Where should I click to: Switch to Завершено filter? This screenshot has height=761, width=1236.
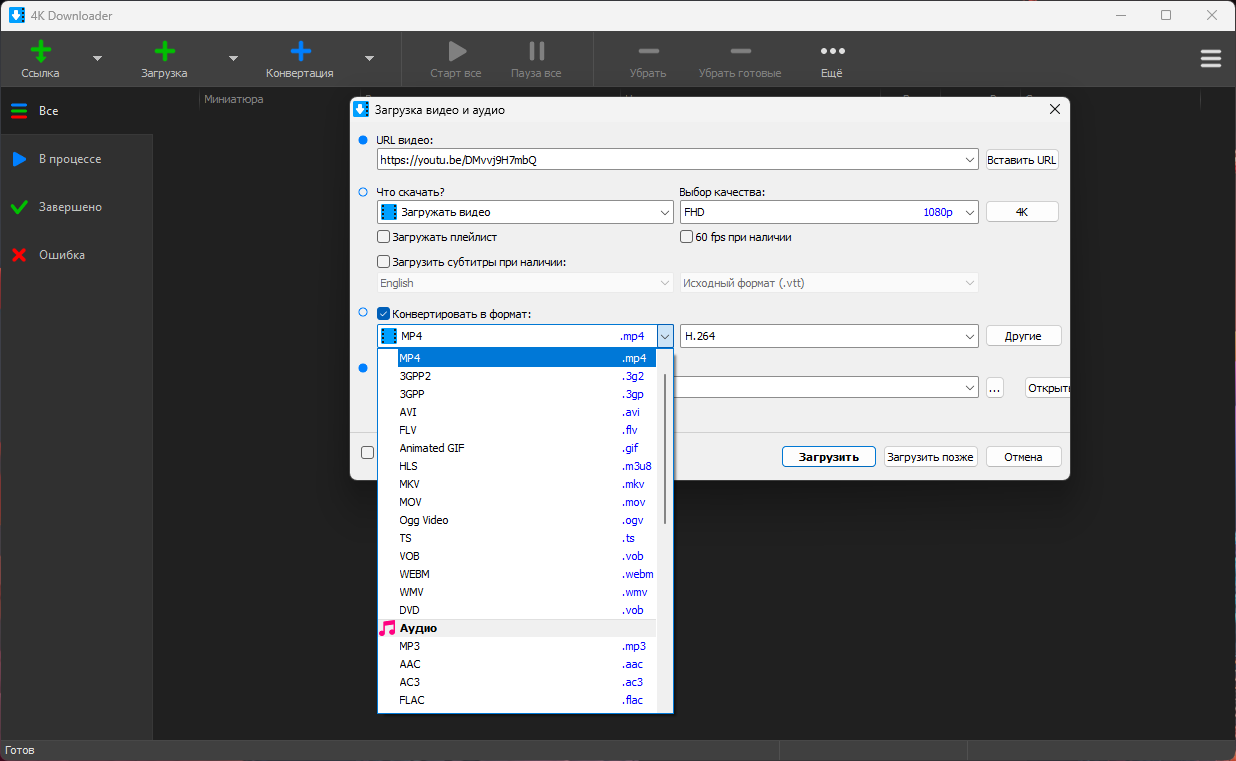click(x=77, y=207)
